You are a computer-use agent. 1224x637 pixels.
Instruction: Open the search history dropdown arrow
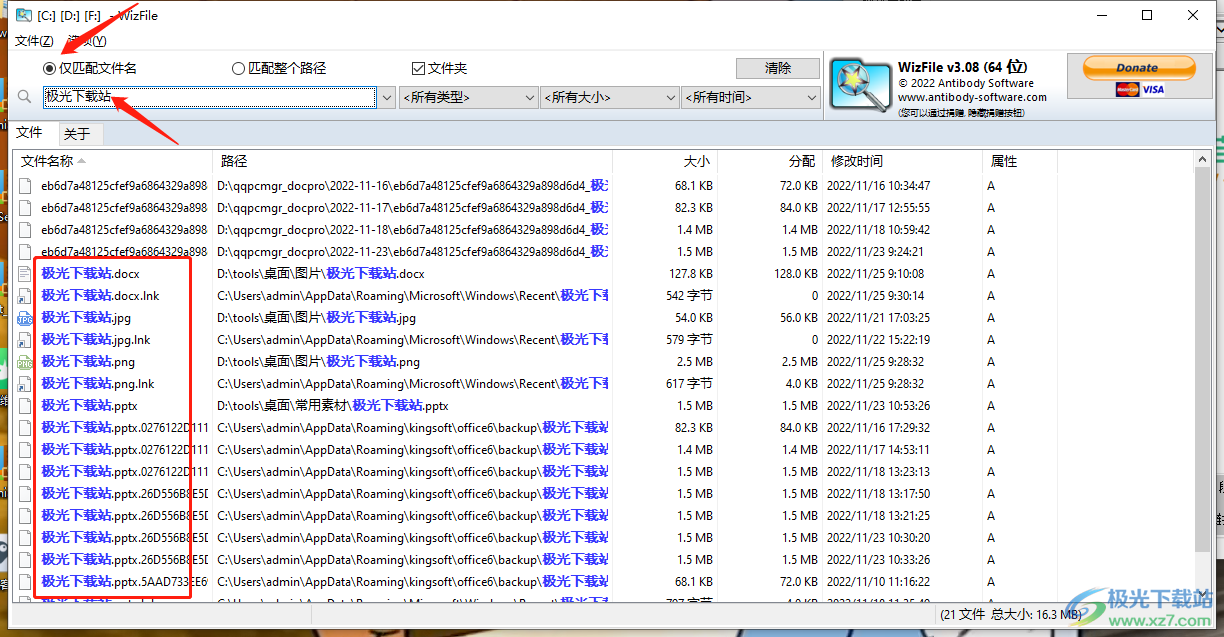(387, 98)
